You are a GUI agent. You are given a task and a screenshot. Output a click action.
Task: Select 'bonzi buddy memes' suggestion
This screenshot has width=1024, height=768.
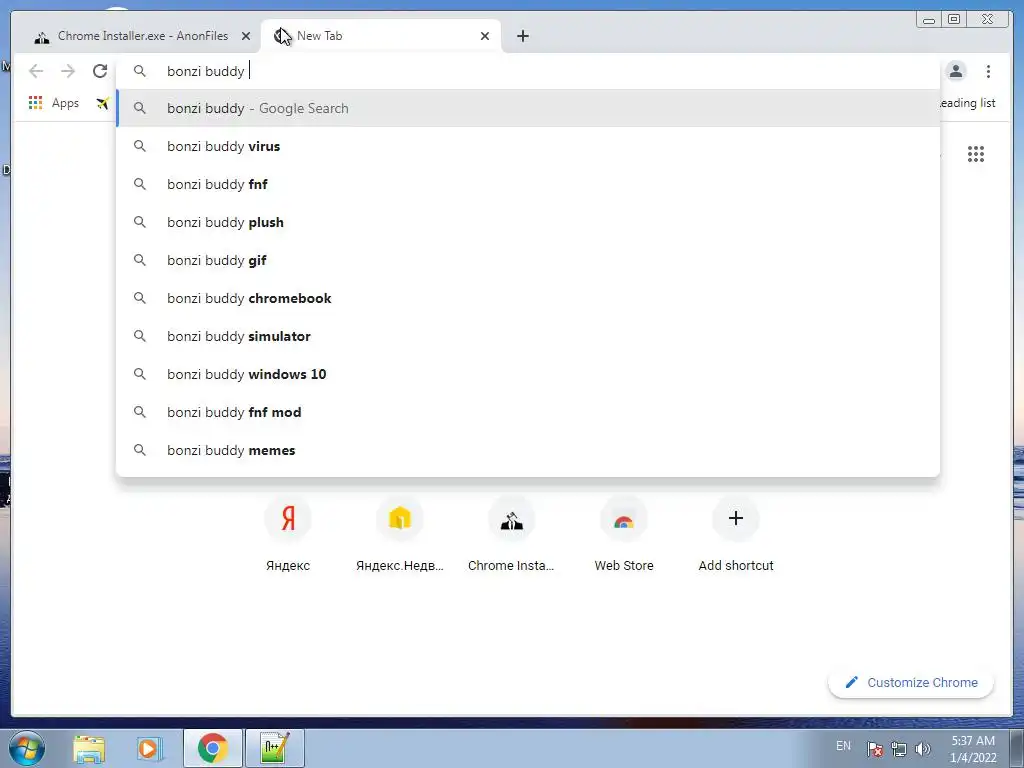[528, 450]
